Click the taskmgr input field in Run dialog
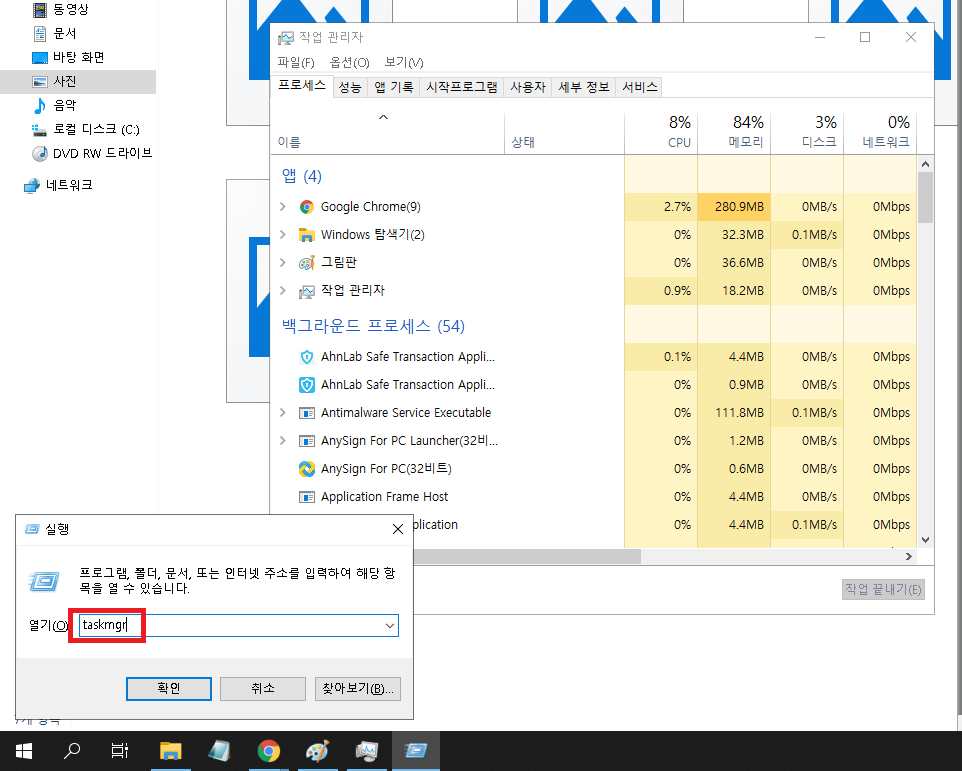 [239, 626]
